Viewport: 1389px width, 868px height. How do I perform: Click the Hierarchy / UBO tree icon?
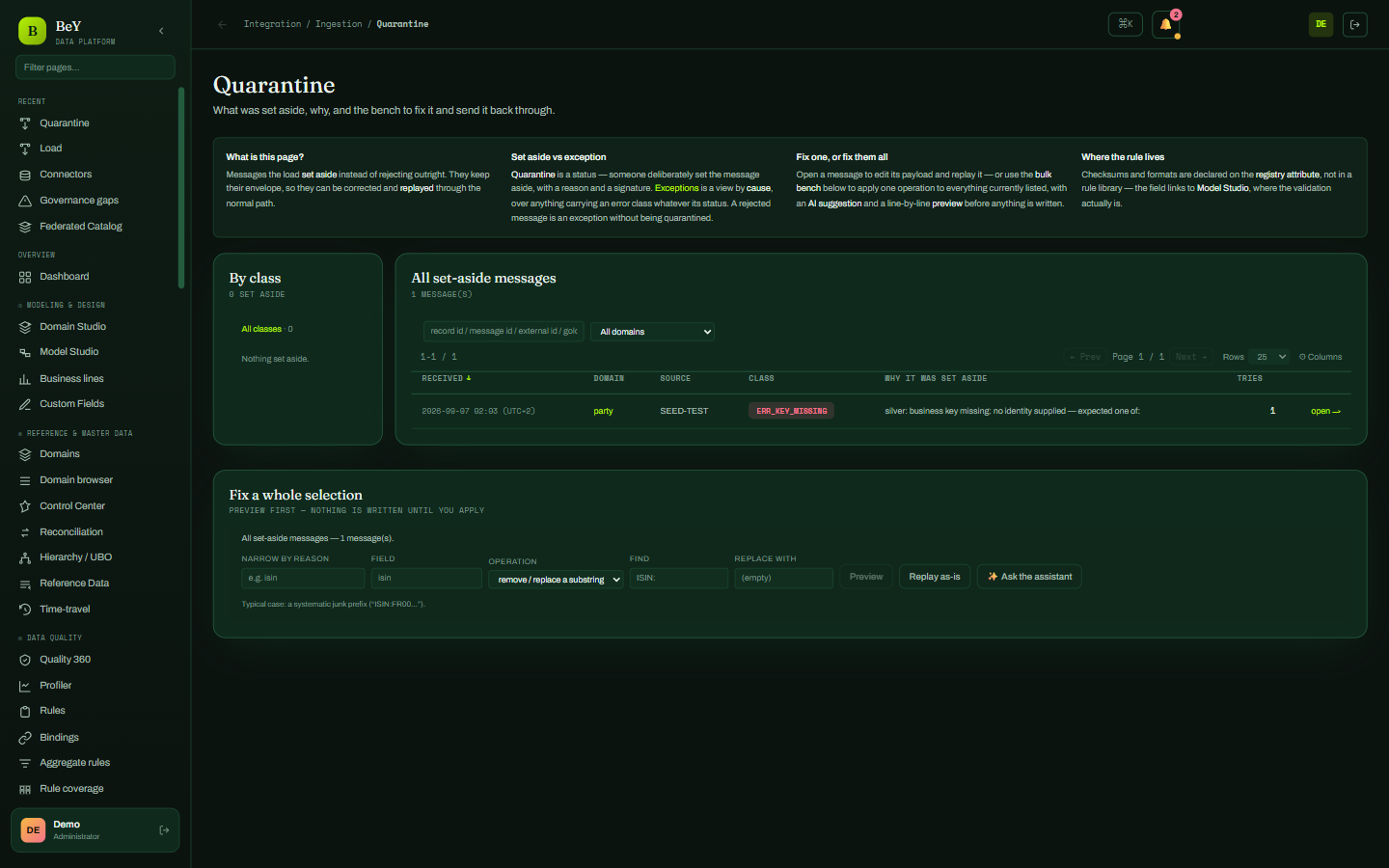(x=25, y=557)
